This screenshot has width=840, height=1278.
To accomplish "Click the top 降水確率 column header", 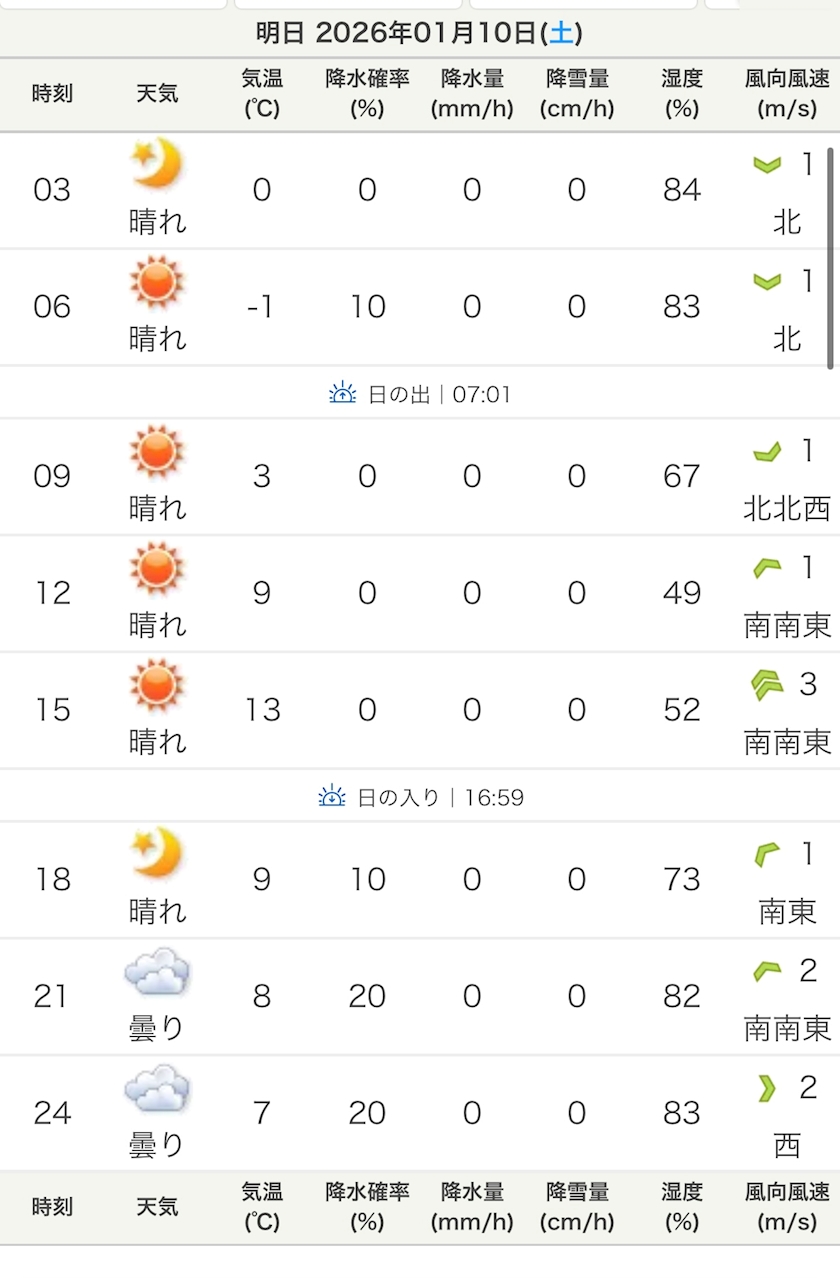I will 367,94.
